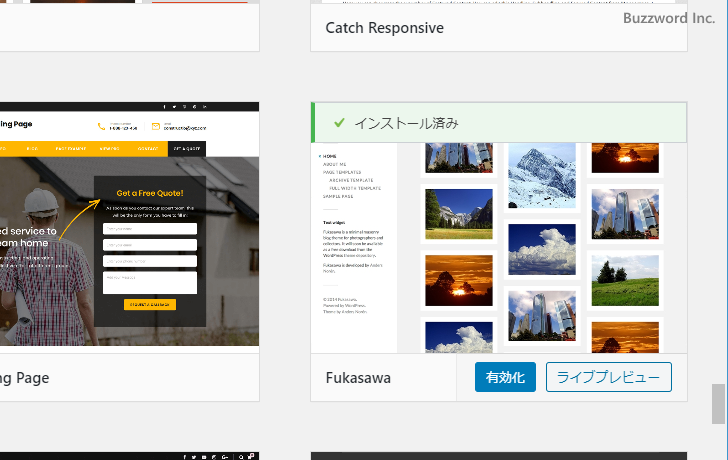This screenshot has width=728, height=460.
Task: Click the envelope email icon in the landing page header
Action: tap(155, 126)
